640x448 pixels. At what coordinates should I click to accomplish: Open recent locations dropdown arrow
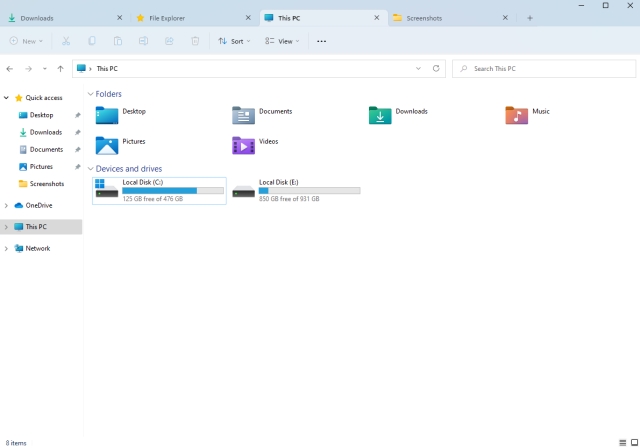point(44,69)
